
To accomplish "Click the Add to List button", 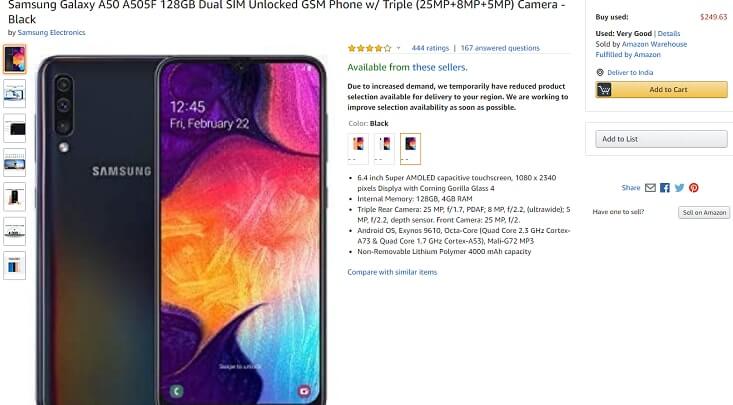I will 661,139.
